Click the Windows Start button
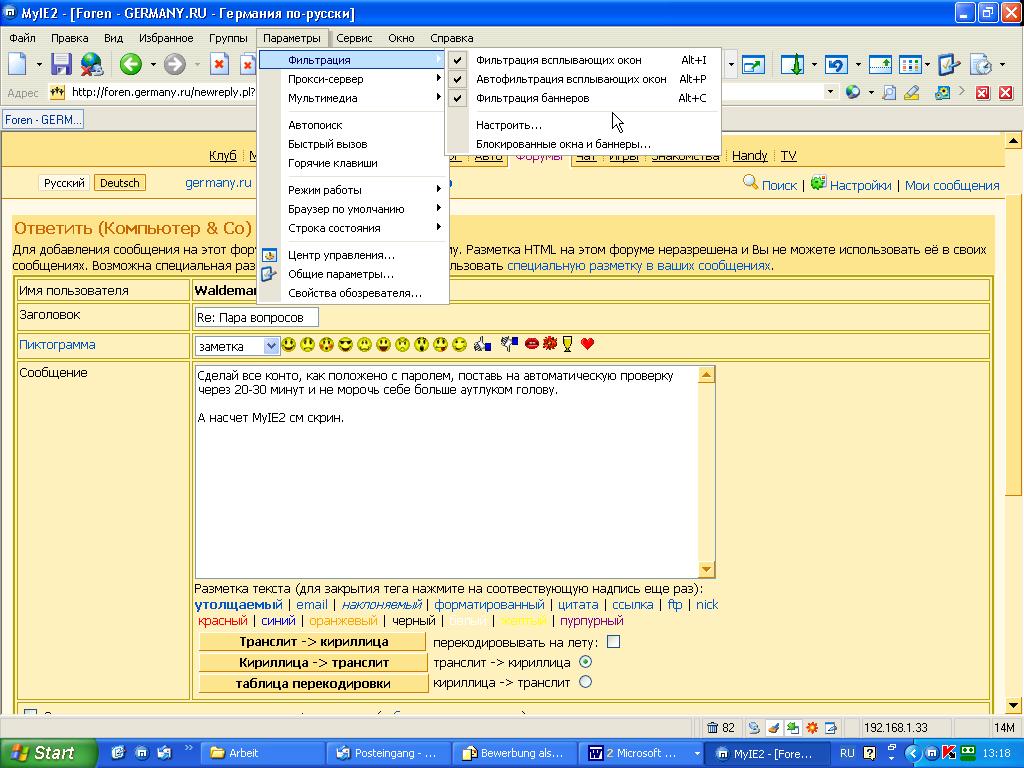Viewport: 1024px width, 768px height. pos(48,753)
